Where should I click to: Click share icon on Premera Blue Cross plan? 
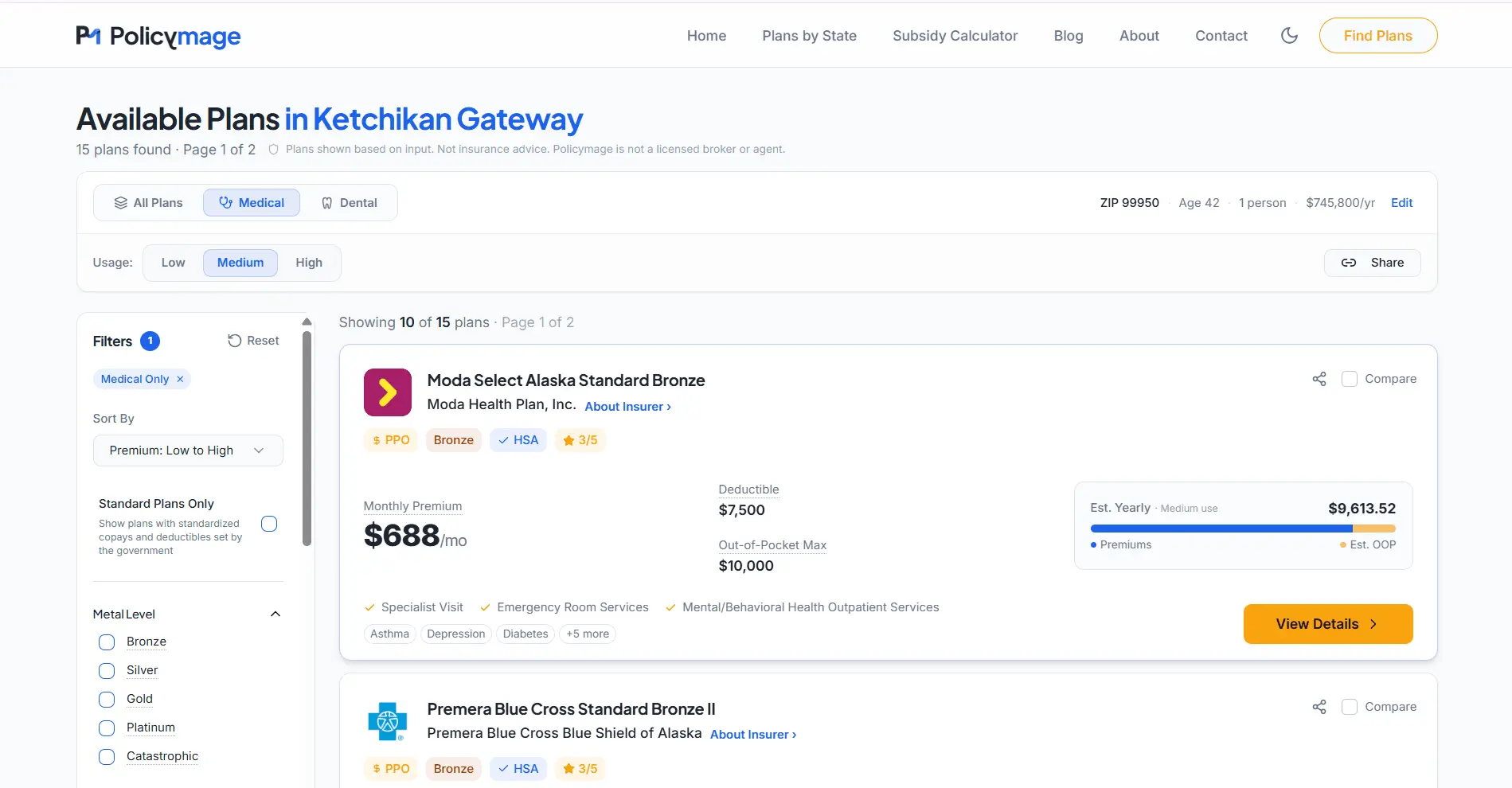(x=1319, y=707)
